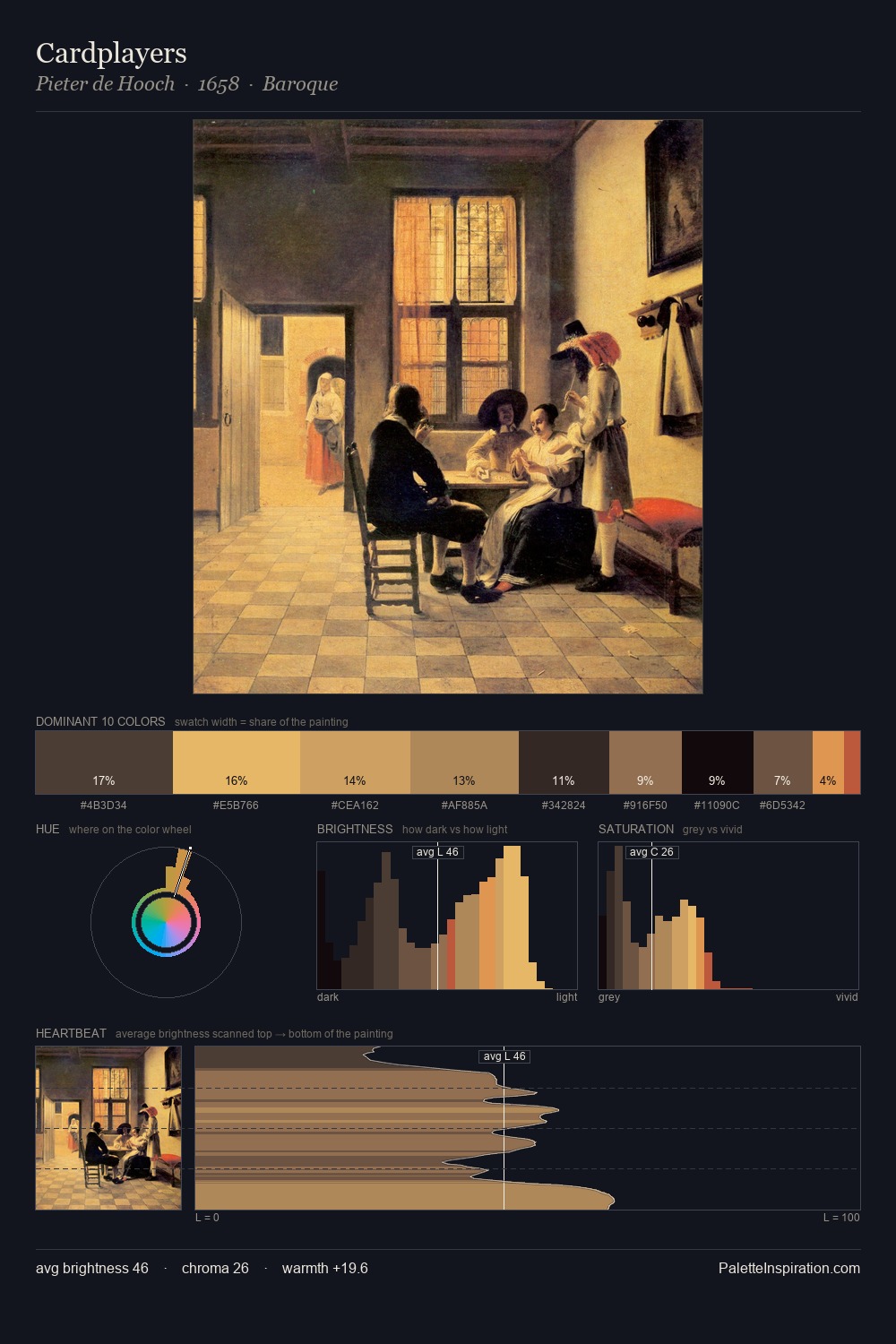Image resolution: width=896 pixels, height=1344 pixels.
Task: Select the 11% dark umber swatch
Action: point(564,762)
